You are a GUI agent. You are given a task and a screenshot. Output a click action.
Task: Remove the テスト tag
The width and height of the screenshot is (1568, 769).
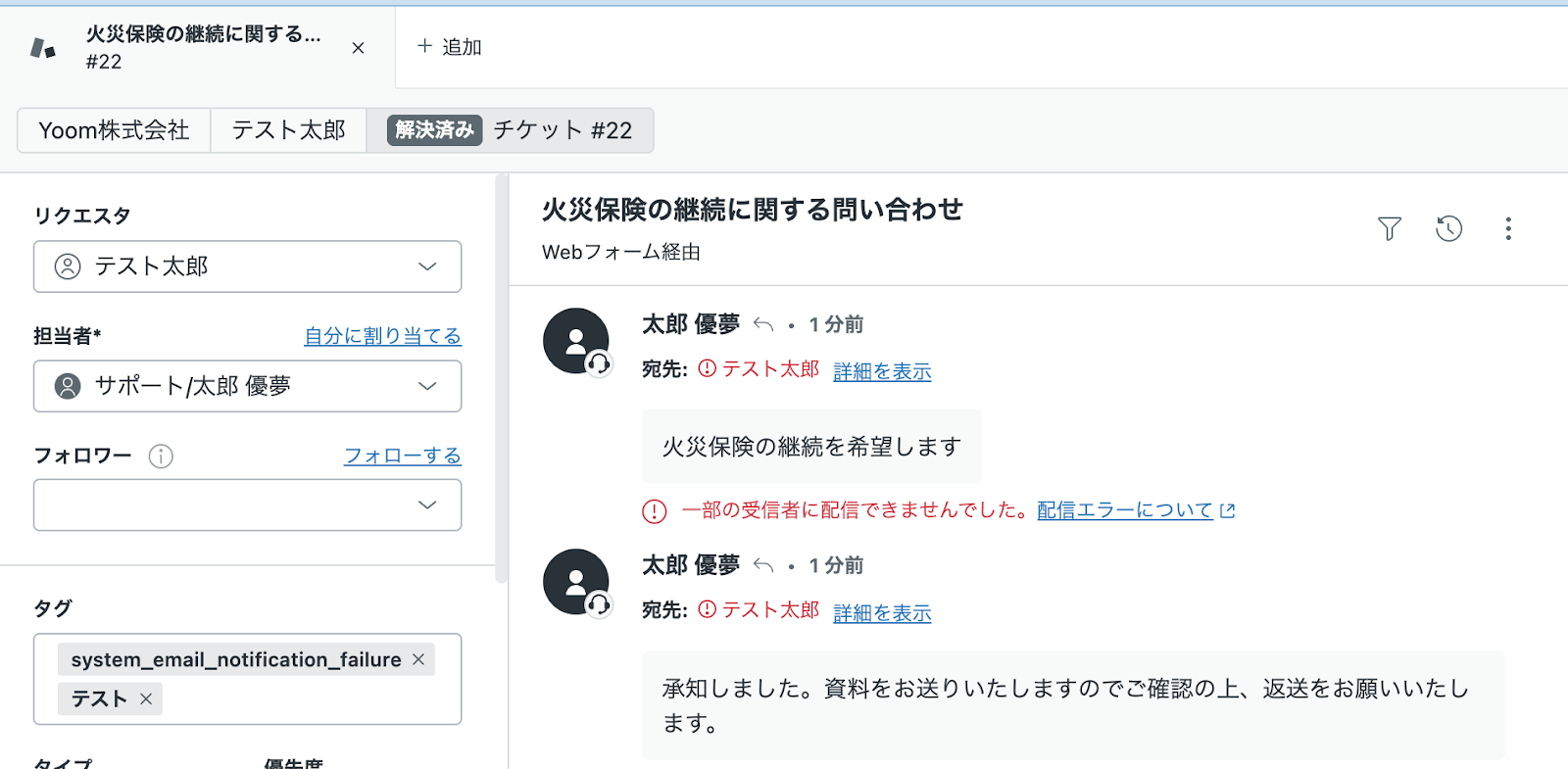[146, 698]
